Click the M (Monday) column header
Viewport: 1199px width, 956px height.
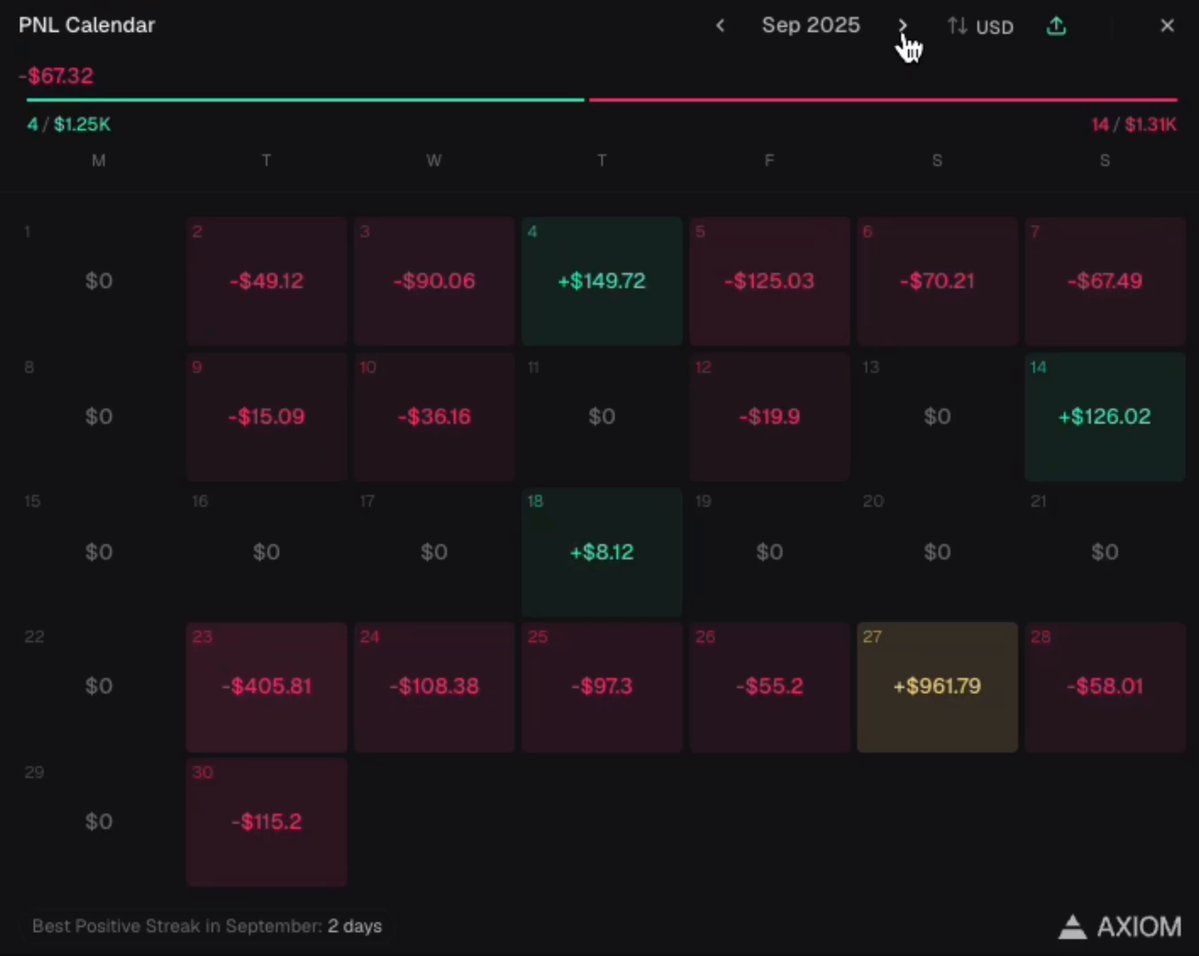[99, 161]
